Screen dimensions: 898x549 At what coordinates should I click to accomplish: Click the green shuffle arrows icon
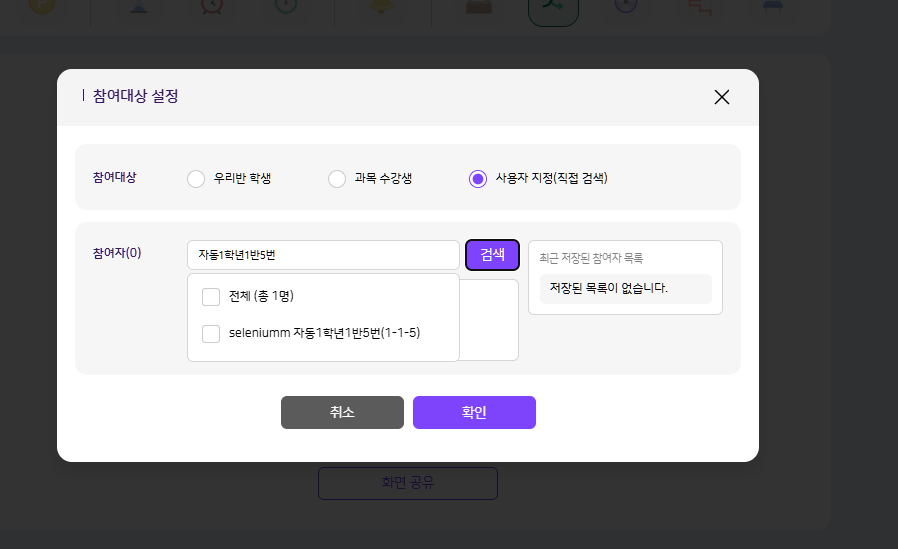click(x=553, y=6)
